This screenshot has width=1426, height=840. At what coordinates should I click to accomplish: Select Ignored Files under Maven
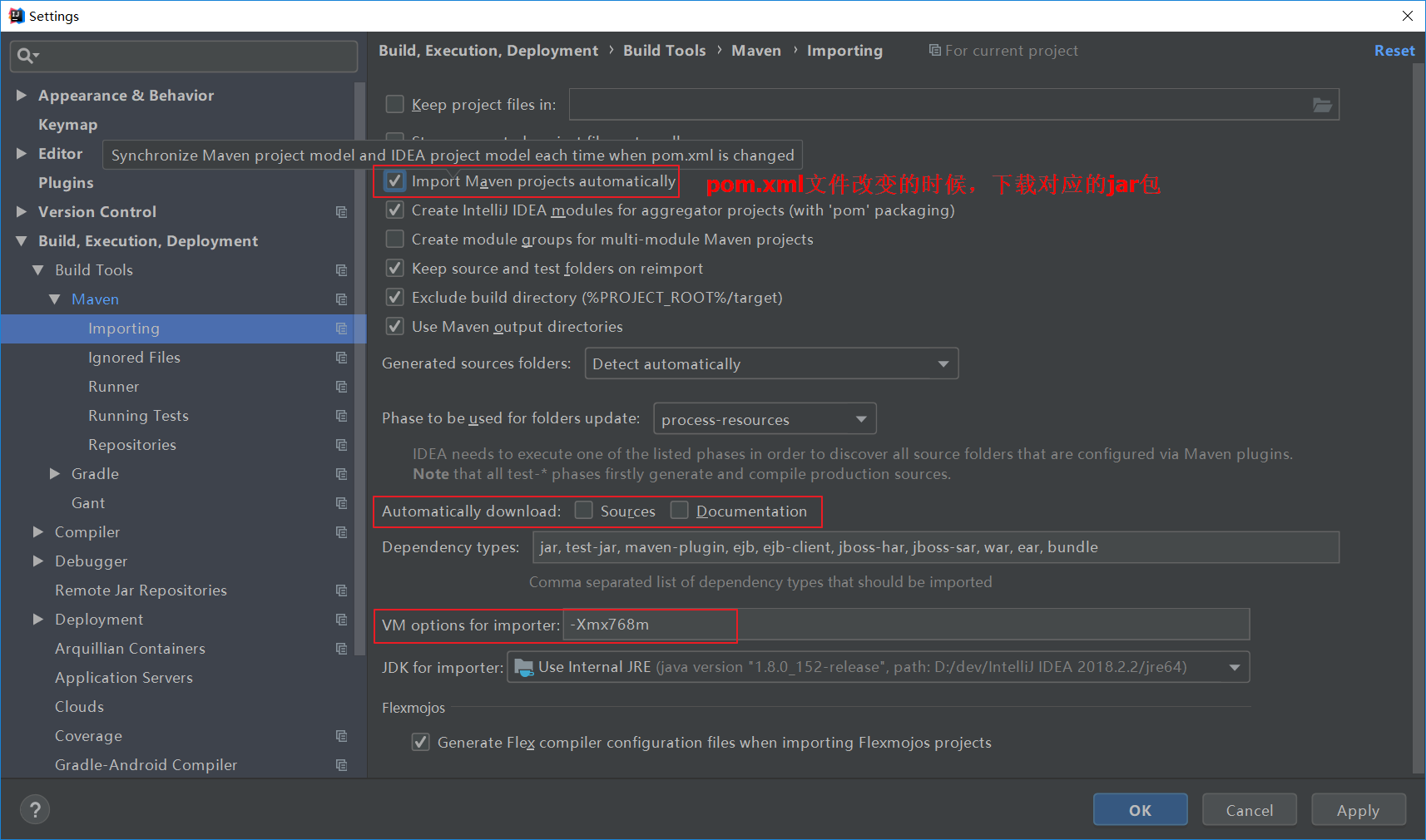point(134,358)
